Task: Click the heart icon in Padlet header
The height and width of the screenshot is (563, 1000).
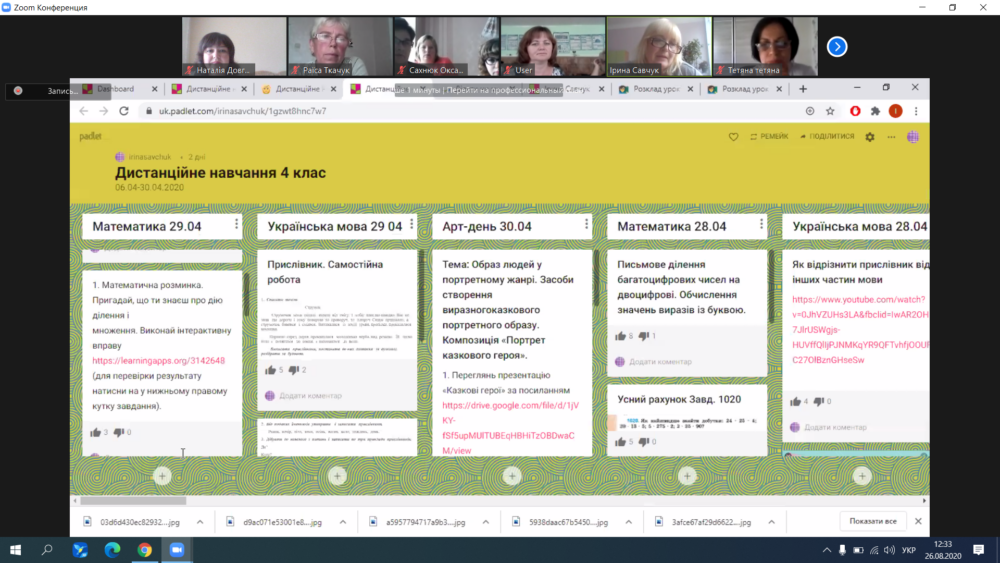Action: tap(733, 137)
